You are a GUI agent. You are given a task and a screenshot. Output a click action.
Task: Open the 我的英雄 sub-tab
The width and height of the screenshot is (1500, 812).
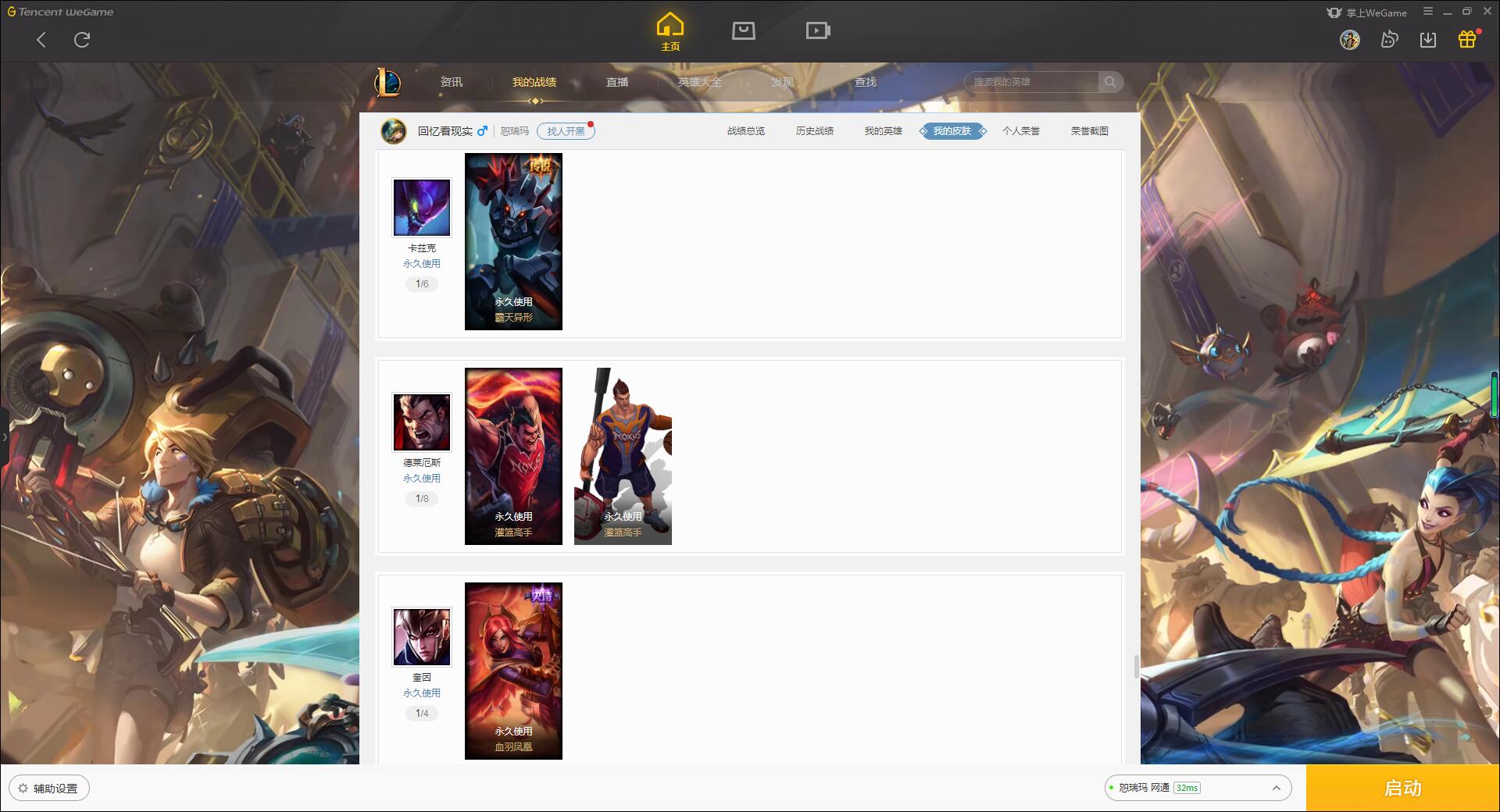[884, 131]
